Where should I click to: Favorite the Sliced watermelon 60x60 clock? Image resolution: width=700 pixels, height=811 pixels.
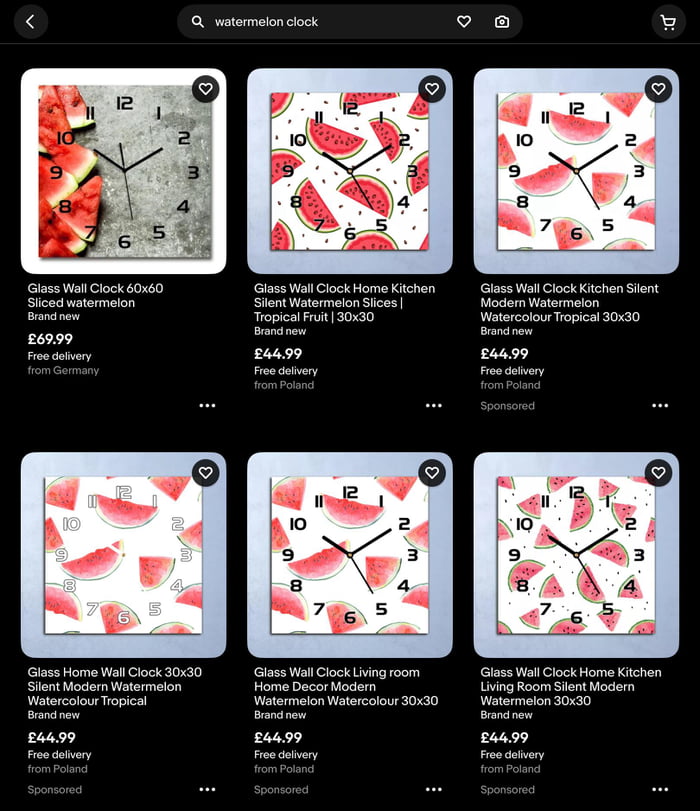(x=205, y=89)
